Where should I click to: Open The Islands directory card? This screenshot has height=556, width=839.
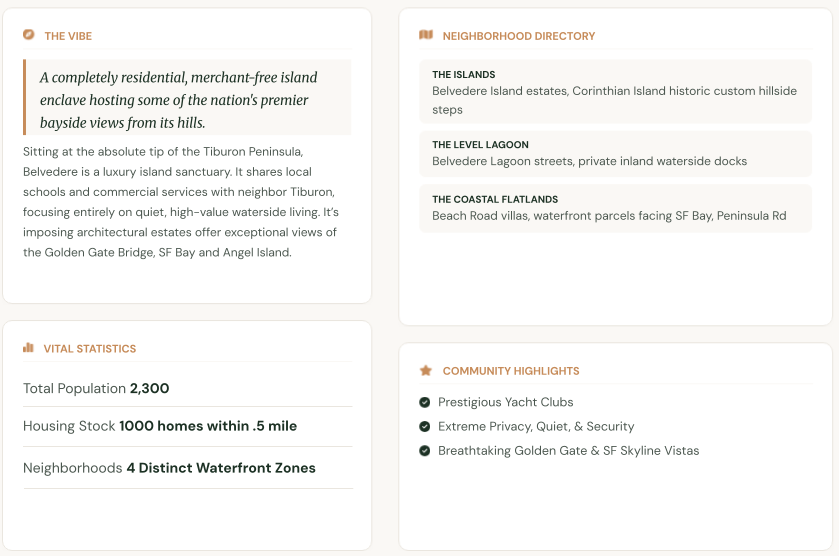[x=615, y=92]
